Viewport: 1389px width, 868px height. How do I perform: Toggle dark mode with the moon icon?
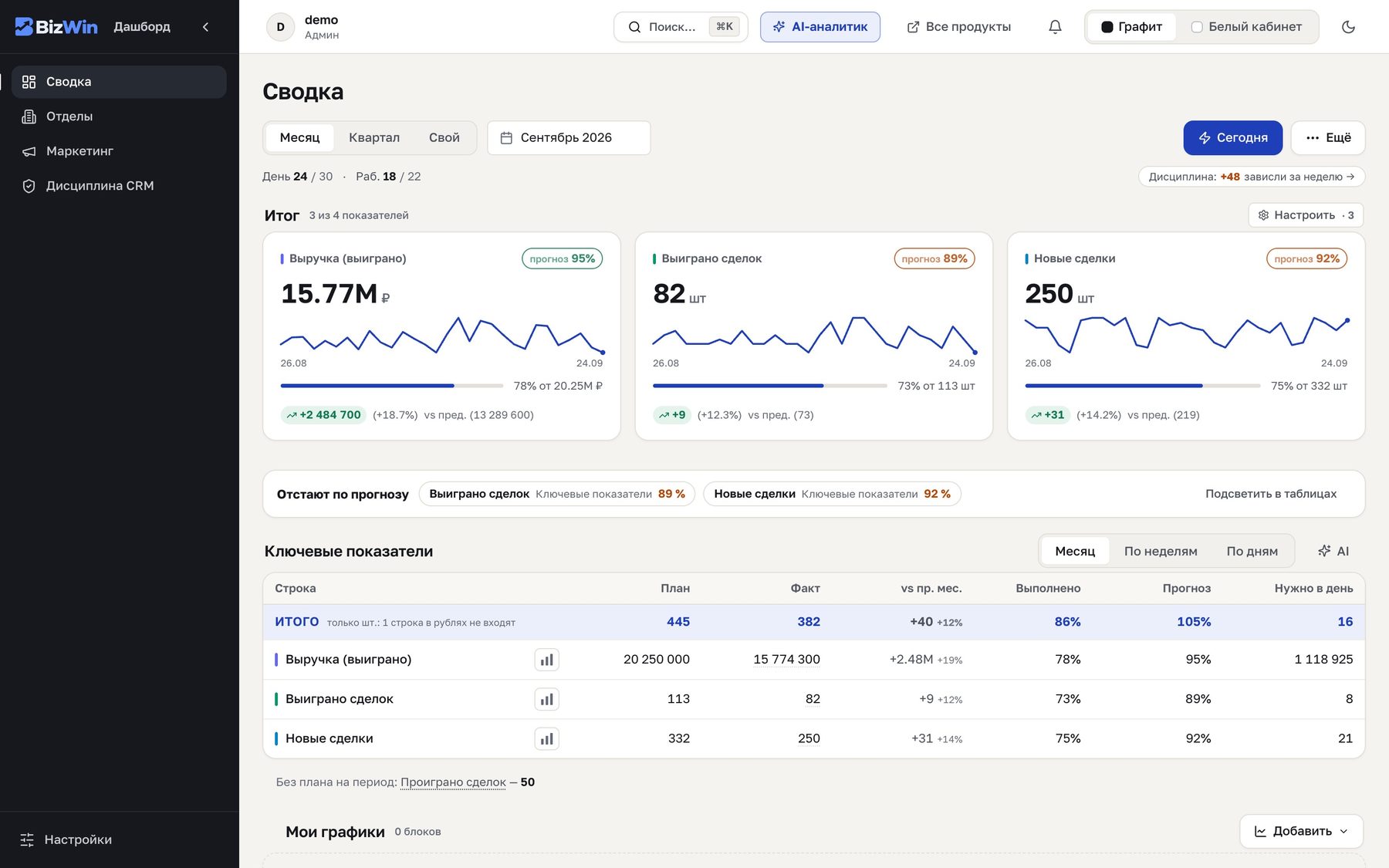pyautogui.click(x=1348, y=27)
